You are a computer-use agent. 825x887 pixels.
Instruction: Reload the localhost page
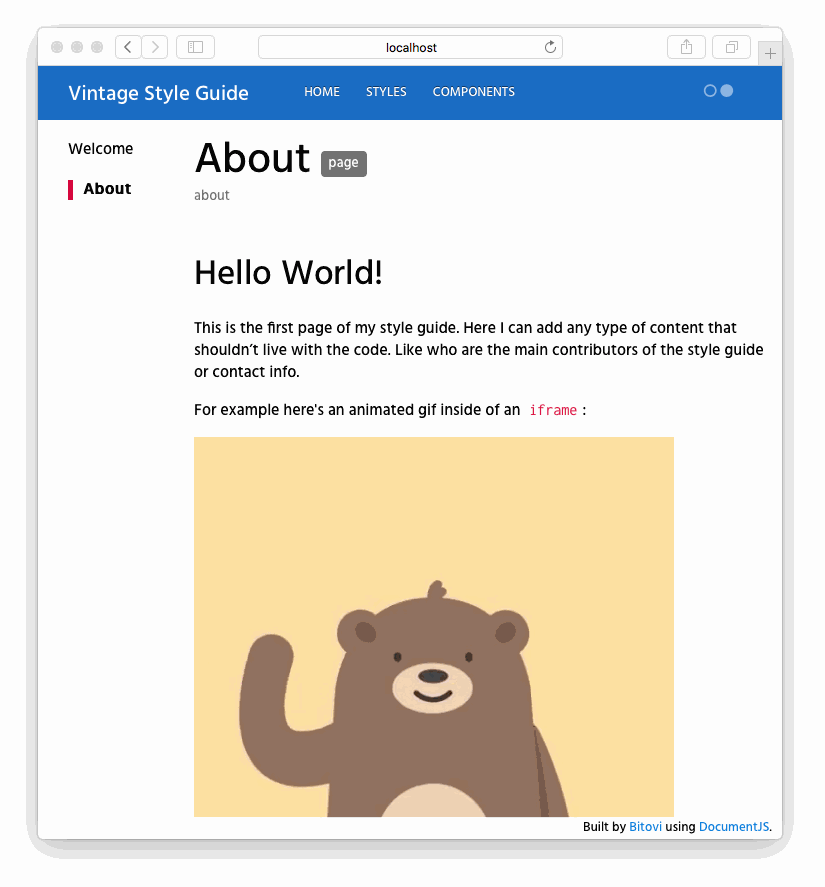[x=550, y=47]
